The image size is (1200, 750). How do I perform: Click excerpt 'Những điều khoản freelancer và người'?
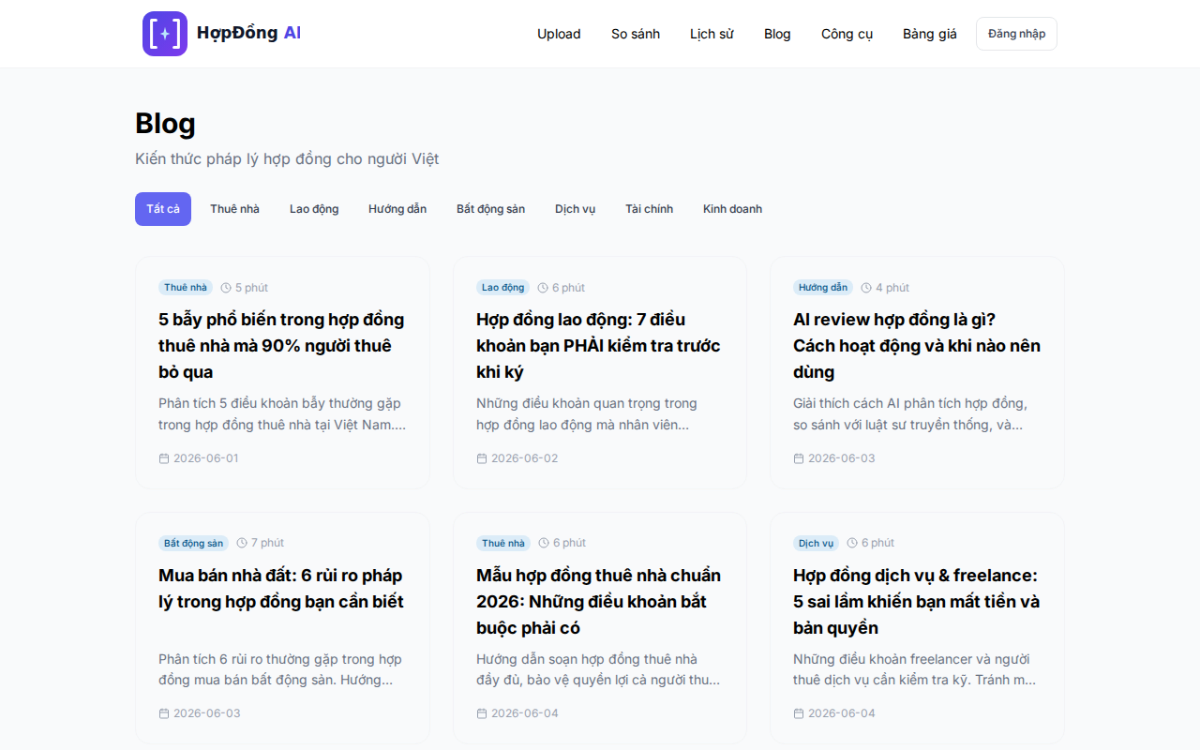point(915,670)
